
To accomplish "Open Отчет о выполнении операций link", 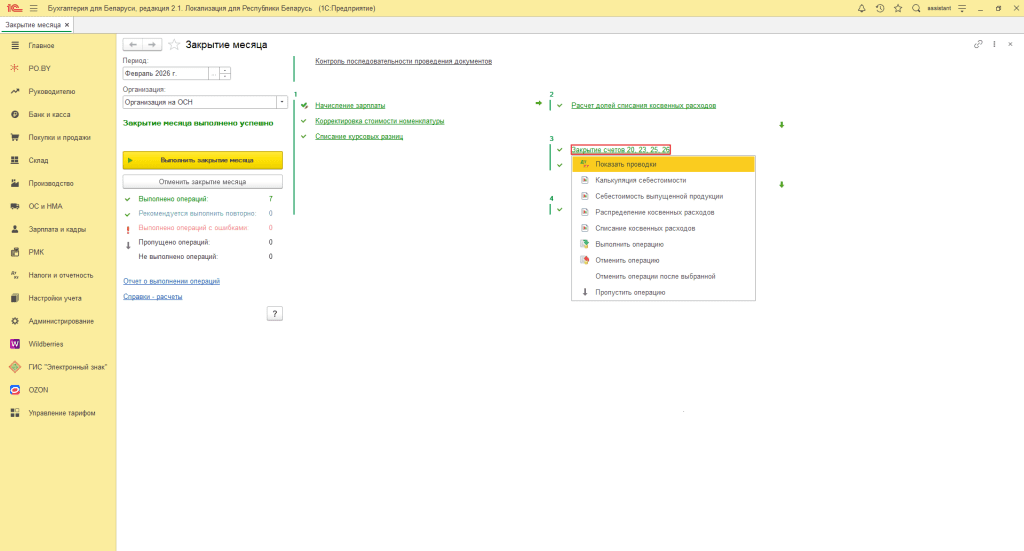I will [x=171, y=281].
